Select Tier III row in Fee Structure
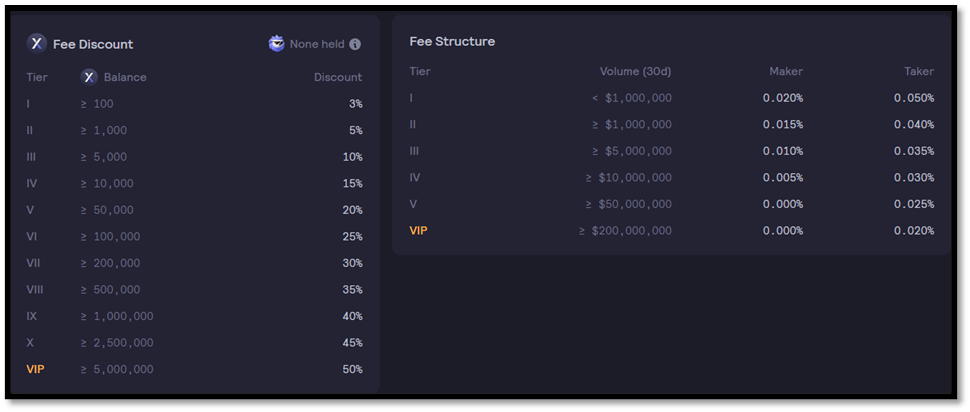 (672, 151)
